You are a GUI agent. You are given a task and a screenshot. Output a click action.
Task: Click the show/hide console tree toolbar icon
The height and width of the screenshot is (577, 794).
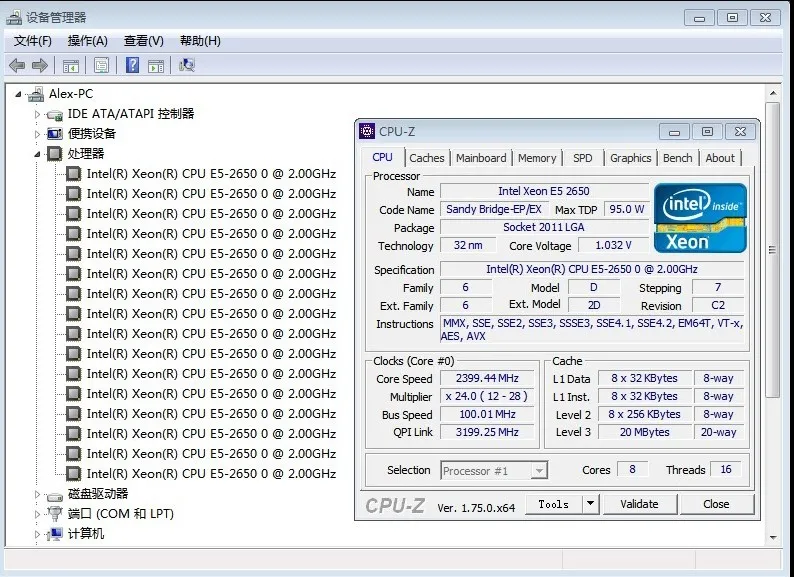[x=70, y=65]
